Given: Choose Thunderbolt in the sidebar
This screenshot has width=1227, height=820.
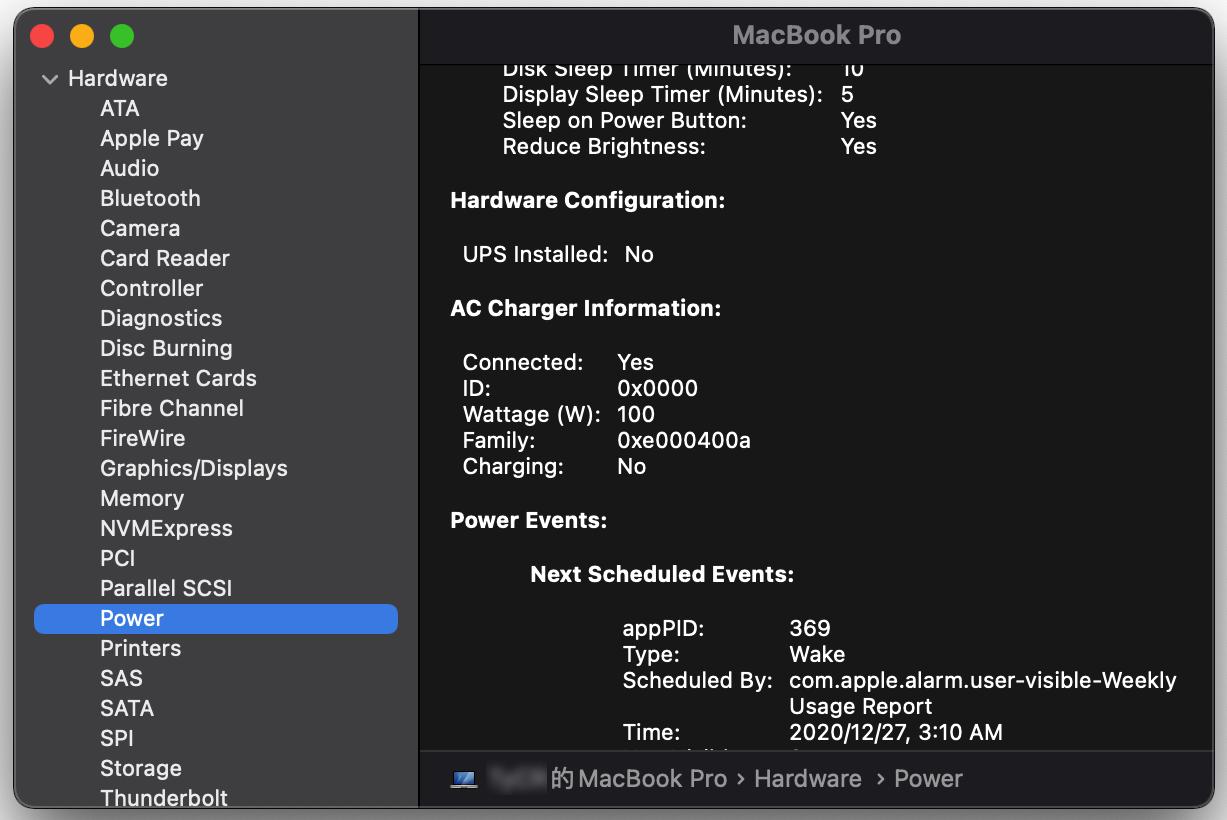Looking at the screenshot, I should 163,798.
